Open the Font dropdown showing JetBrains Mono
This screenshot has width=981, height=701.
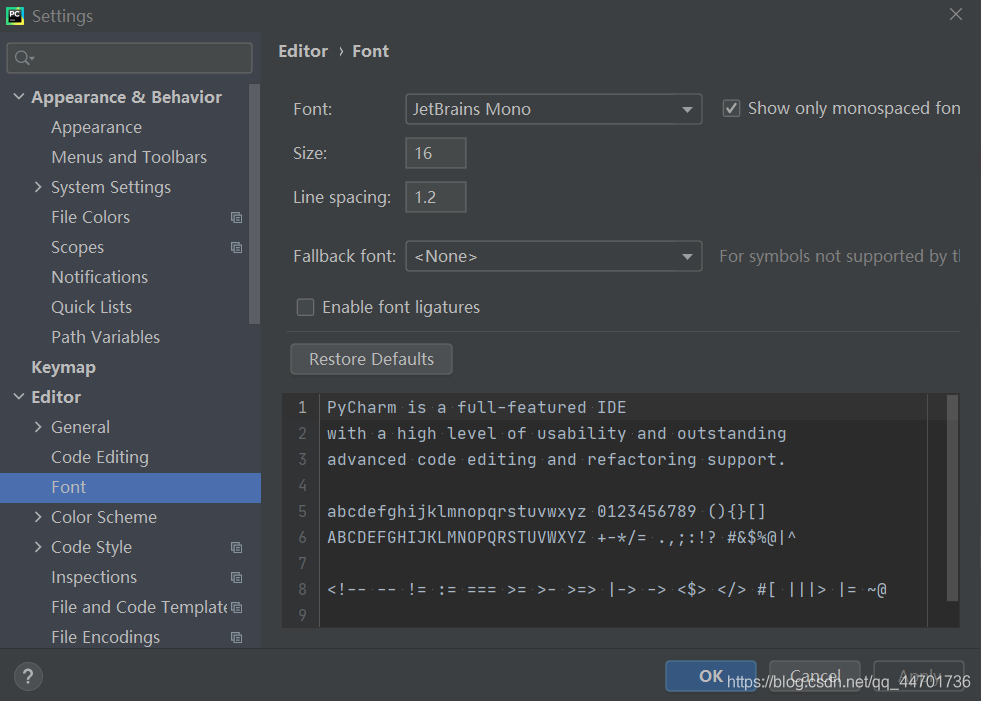[x=554, y=109]
